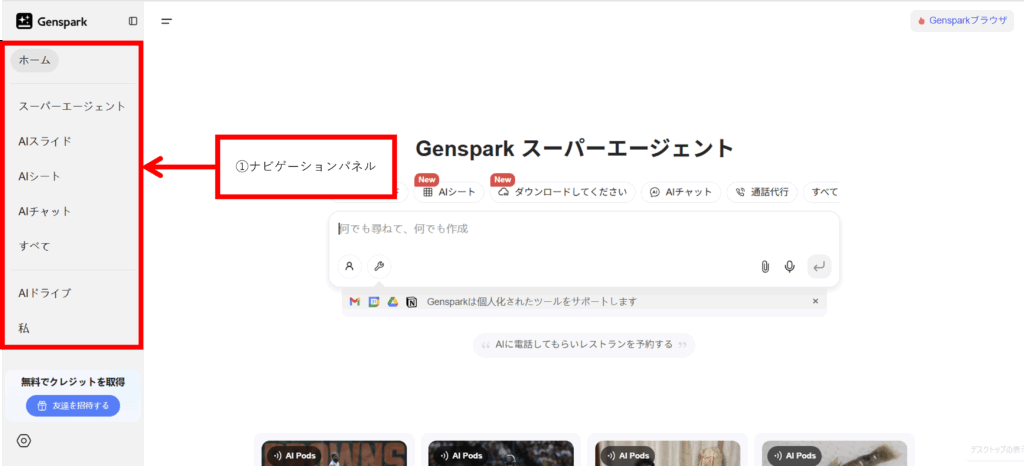Open スーパーエージェント from the sidebar

pos(72,106)
